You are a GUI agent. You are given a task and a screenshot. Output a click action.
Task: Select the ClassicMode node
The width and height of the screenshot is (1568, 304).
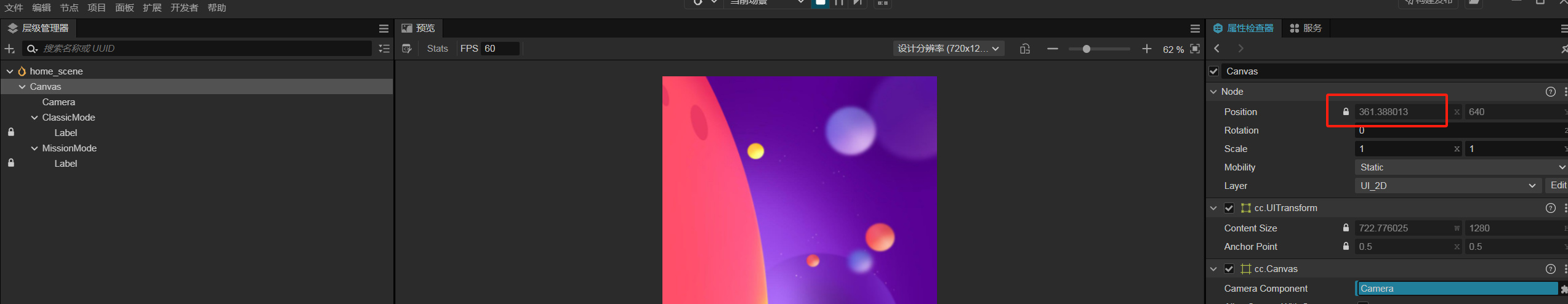[x=68, y=118]
